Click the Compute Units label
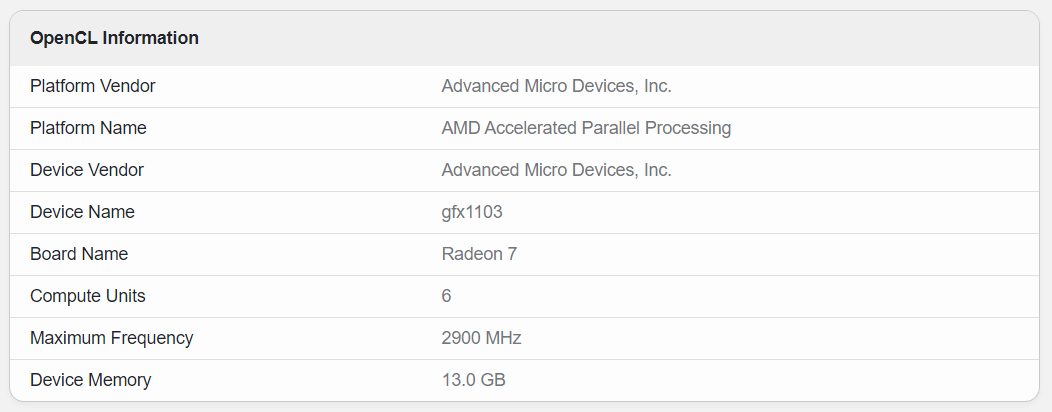The width and height of the screenshot is (1052, 412). (x=88, y=296)
